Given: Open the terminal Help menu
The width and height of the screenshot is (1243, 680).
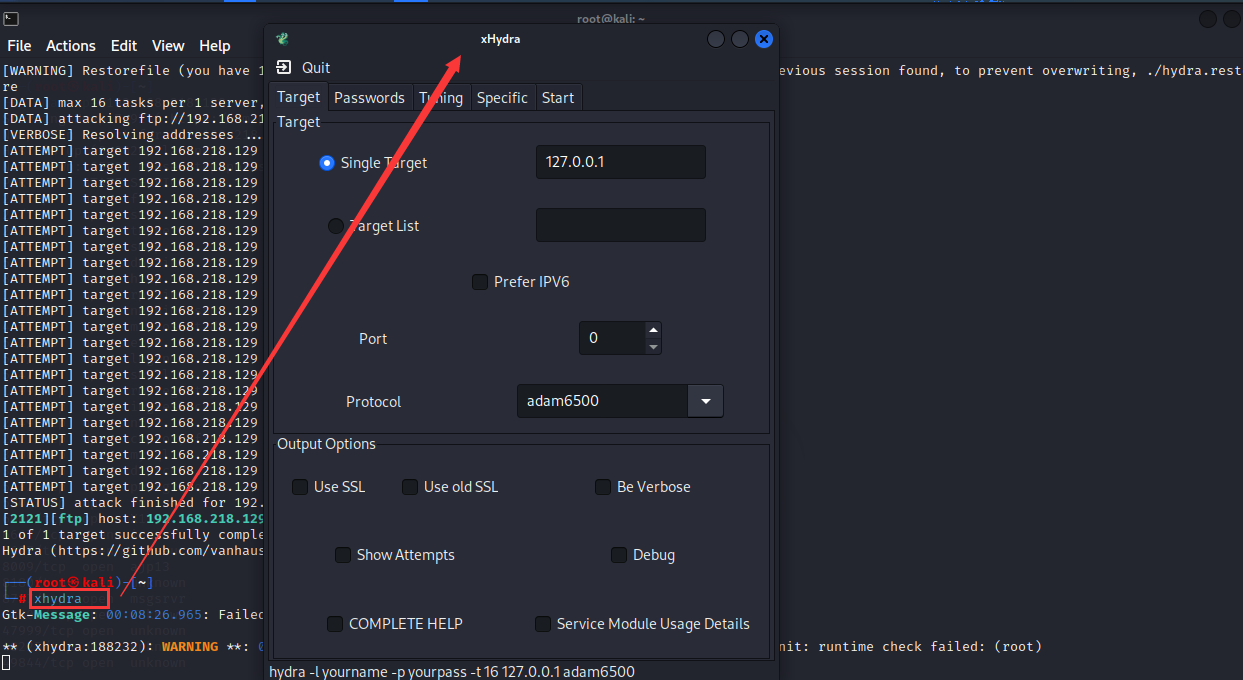Looking at the screenshot, I should coord(215,46).
